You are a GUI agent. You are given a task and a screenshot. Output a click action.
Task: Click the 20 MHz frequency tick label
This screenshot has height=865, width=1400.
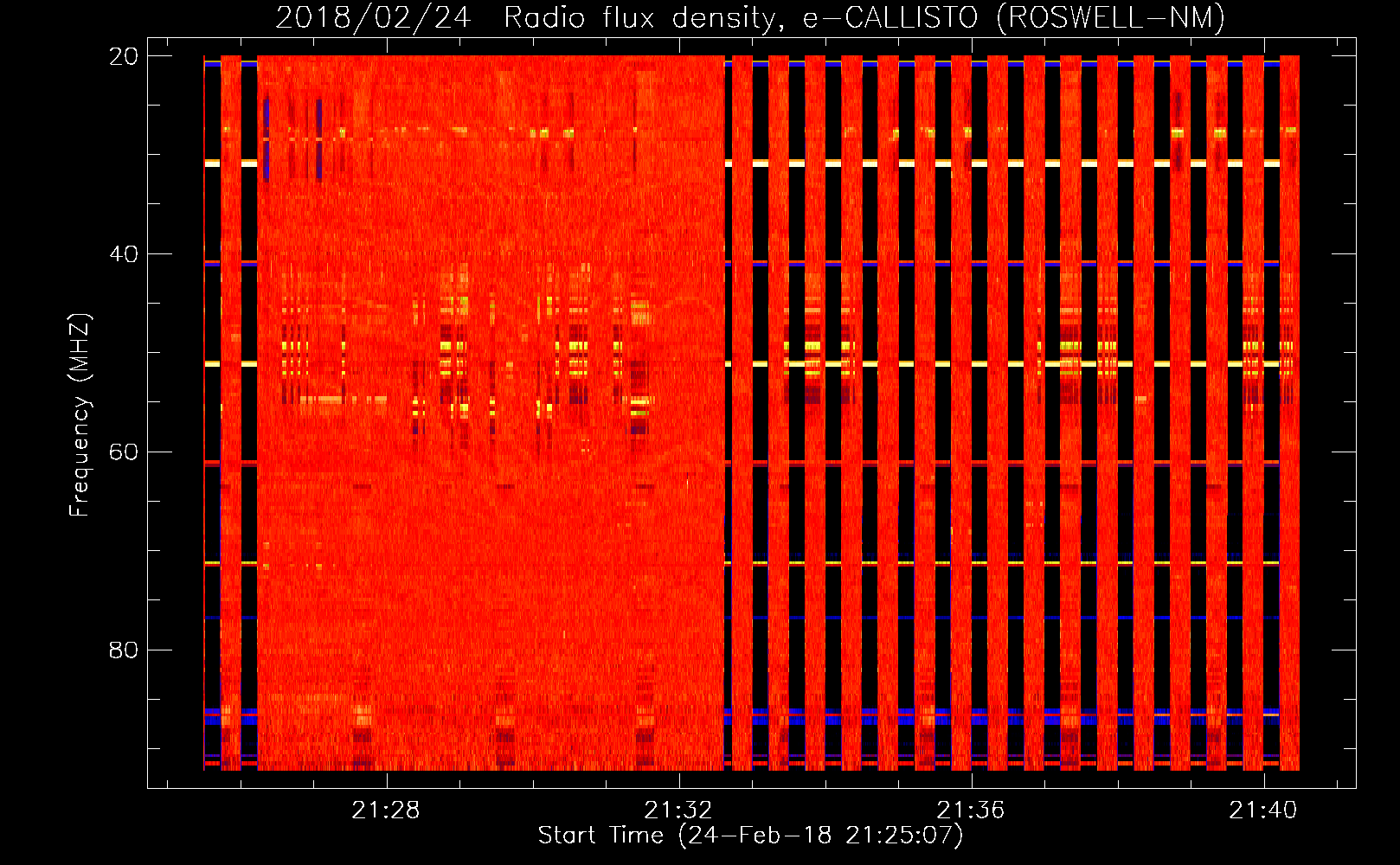(x=123, y=56)
